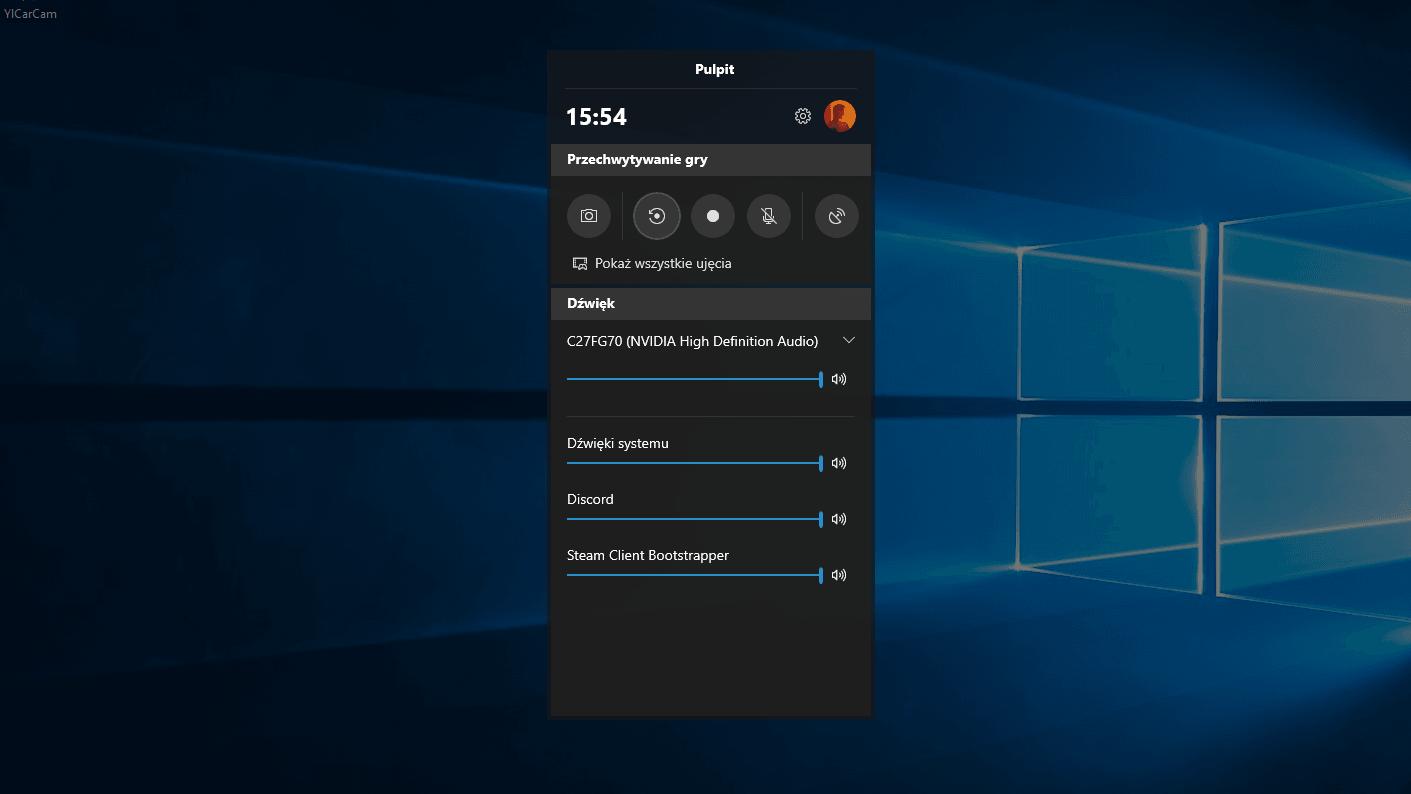Toggle the microphone while recording

point(769,216)
